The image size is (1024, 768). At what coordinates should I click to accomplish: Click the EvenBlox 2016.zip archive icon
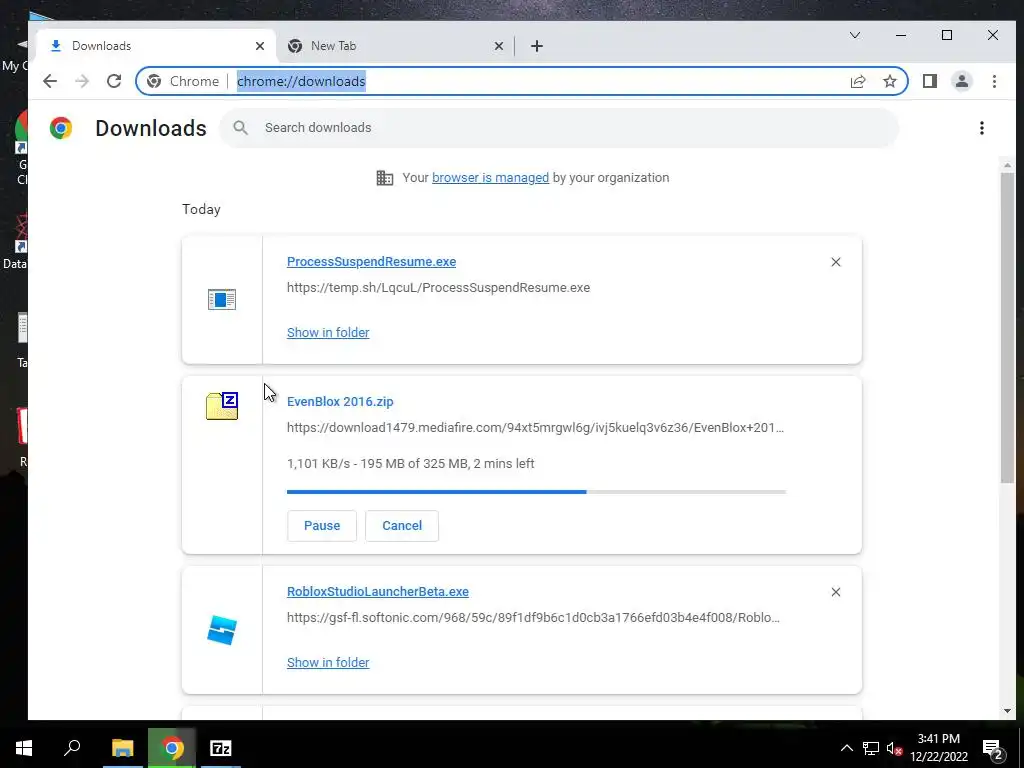tap(222, 406)
